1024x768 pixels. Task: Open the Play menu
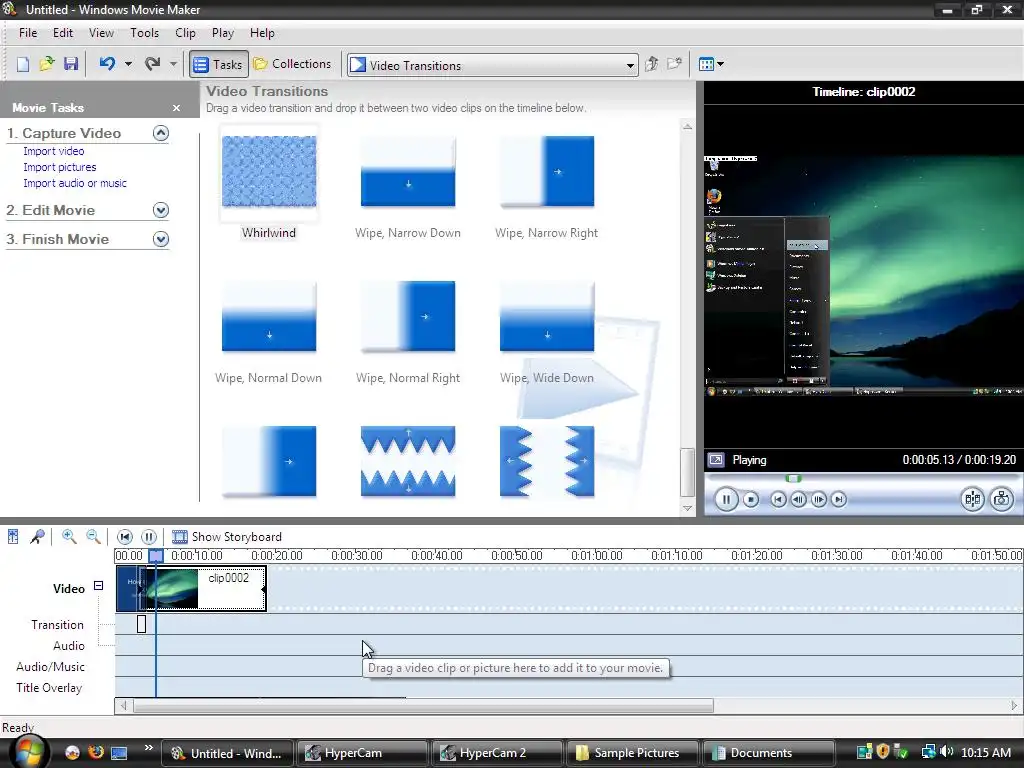223,33
